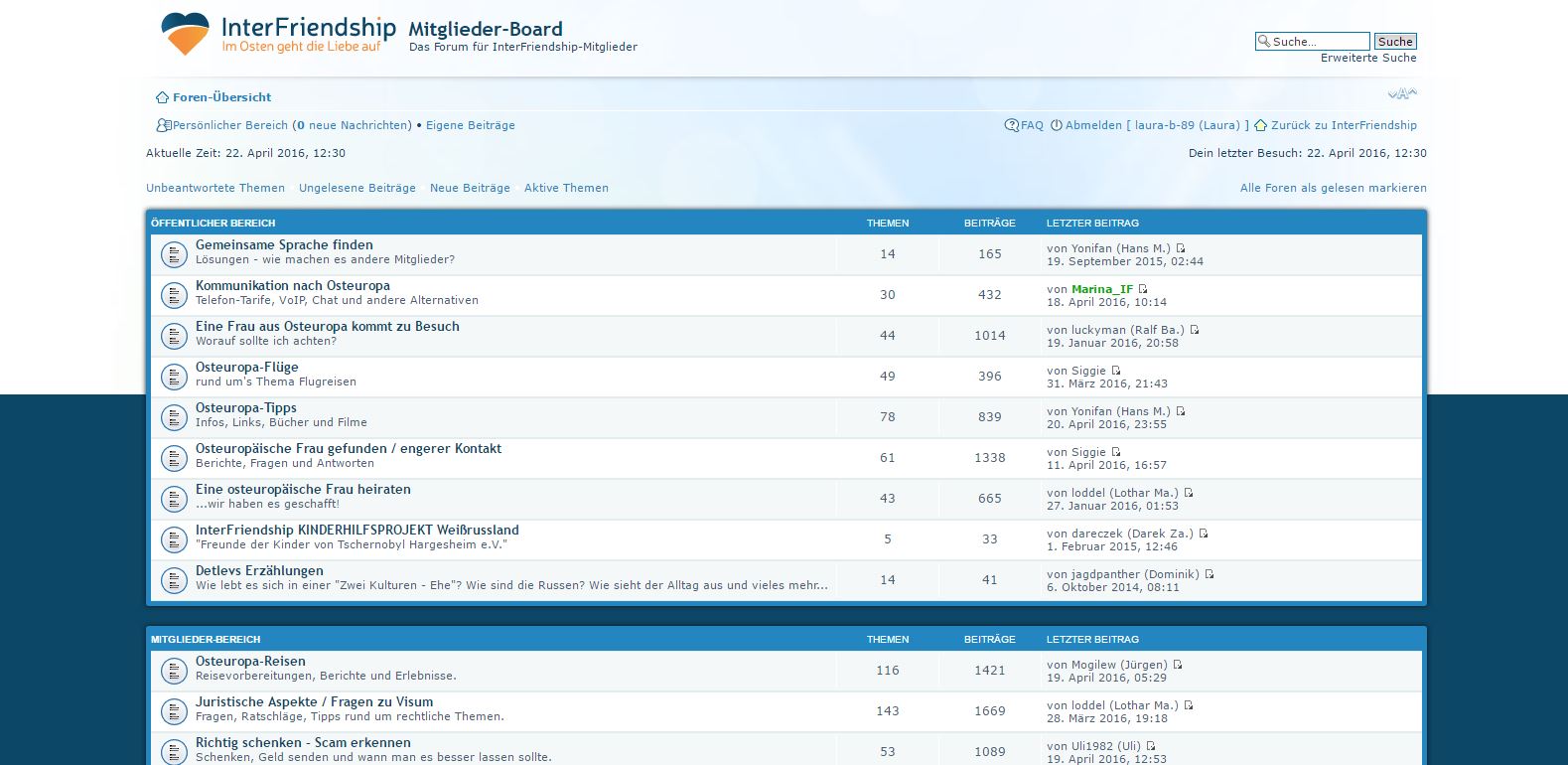This screenshot has height=765, width=1568.
Task: View latest post icon next to Uli1982 (Uli)
Action: coord(1151,746)
